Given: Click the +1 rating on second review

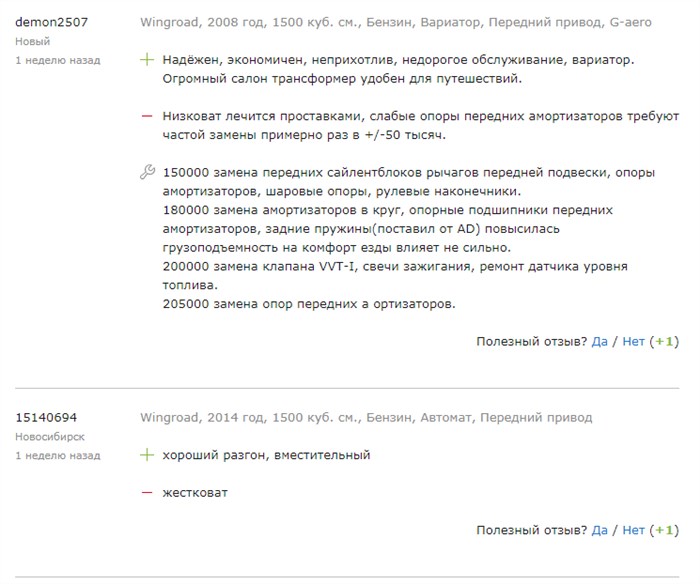Looking at the screenshot, I should pyautogui.click(x=664, y=530).
